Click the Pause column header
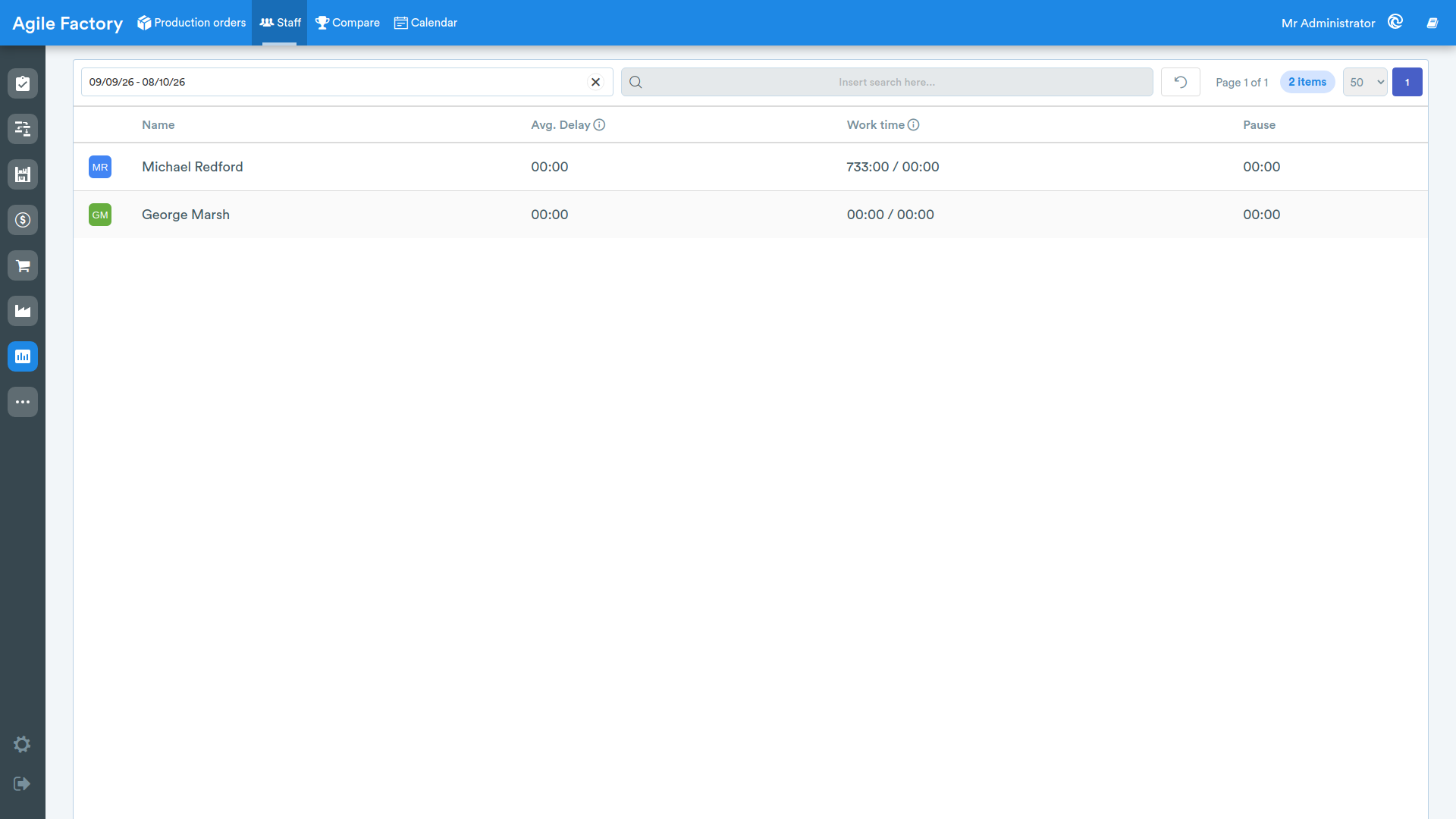 click(1260, 125)
